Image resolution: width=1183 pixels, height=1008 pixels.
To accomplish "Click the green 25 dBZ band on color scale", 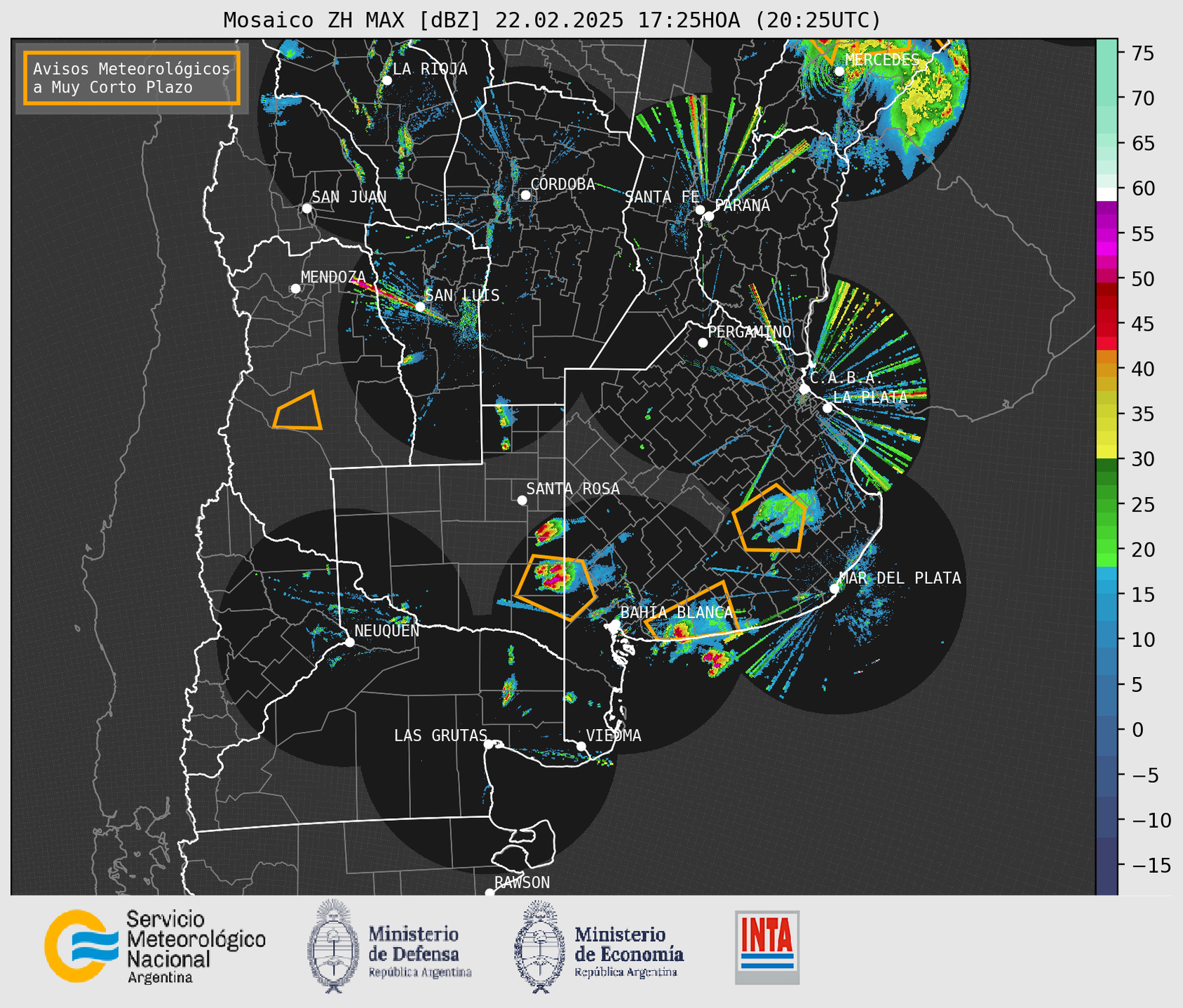I will (x=1107, y=504).
